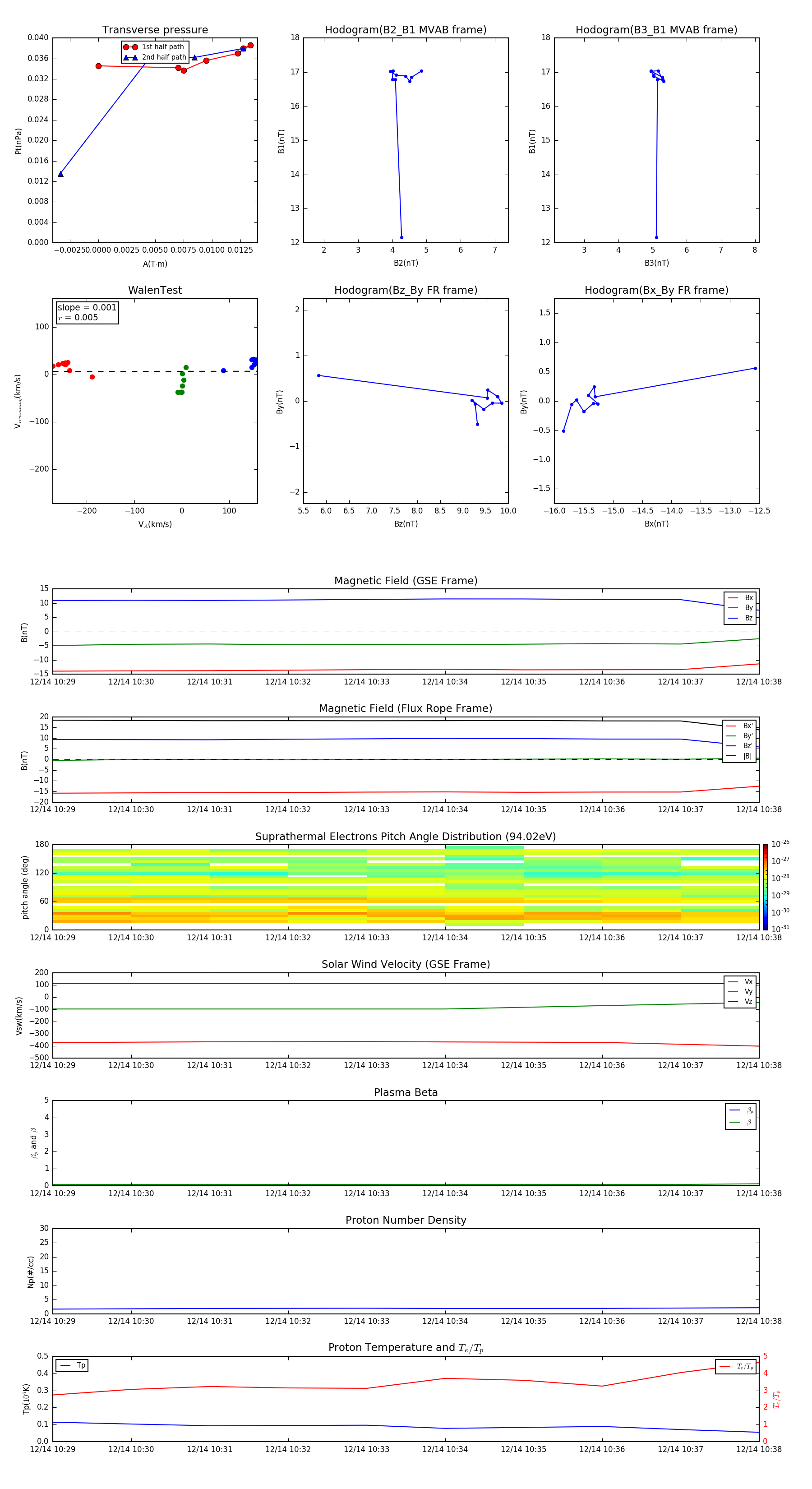The width and height of the screenshot is (812, 1489).
Task: Click the 'Vy' entry in velocity legend
Action: [x=740, y=991]
